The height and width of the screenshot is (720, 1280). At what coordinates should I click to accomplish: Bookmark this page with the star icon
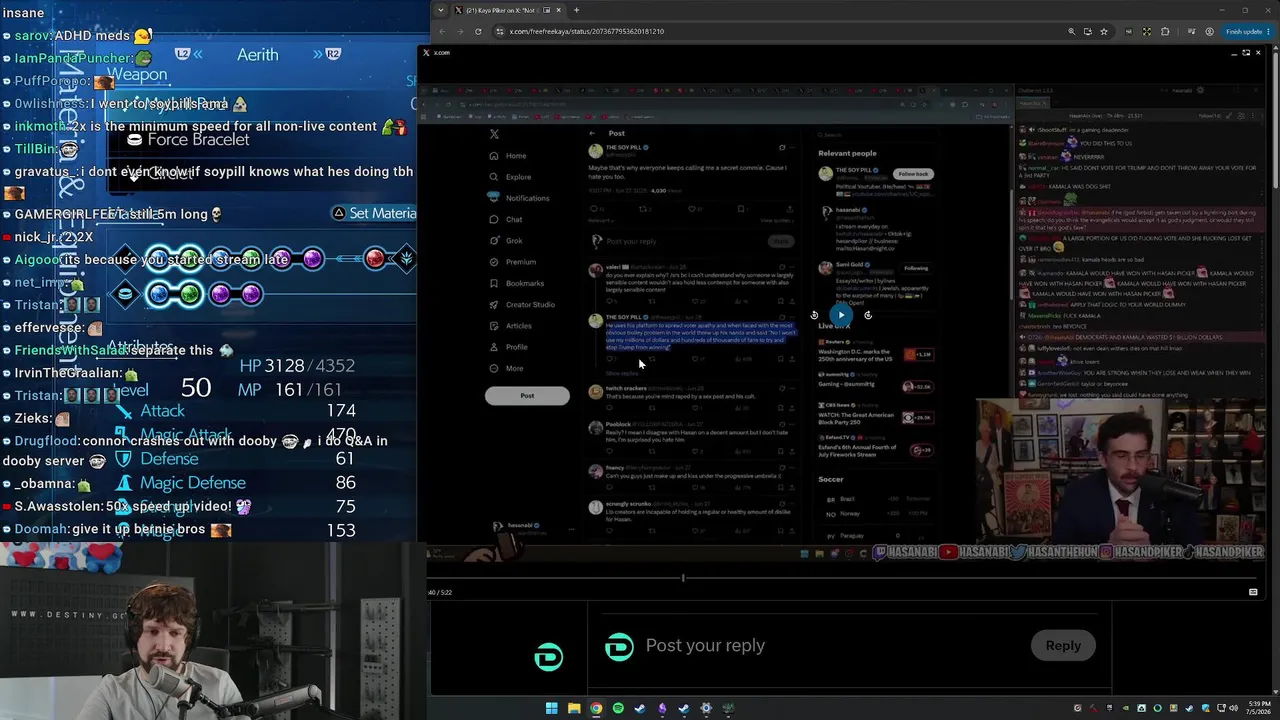click(1104, 31)
